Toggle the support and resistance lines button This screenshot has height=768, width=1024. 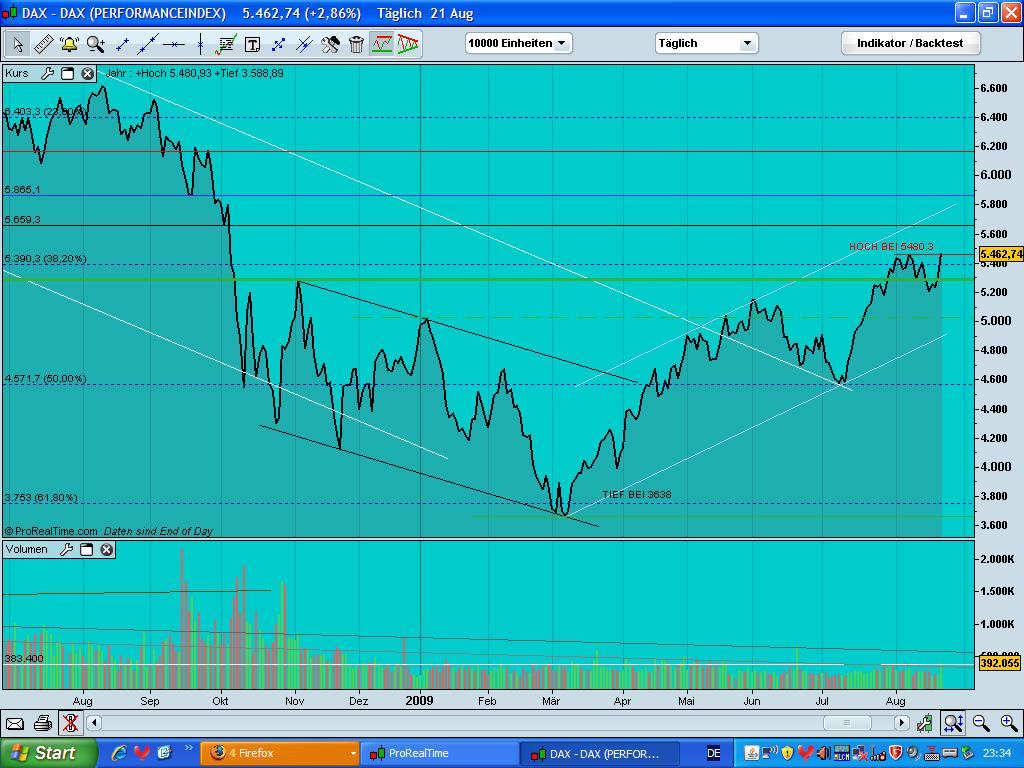tap(382, 44)
